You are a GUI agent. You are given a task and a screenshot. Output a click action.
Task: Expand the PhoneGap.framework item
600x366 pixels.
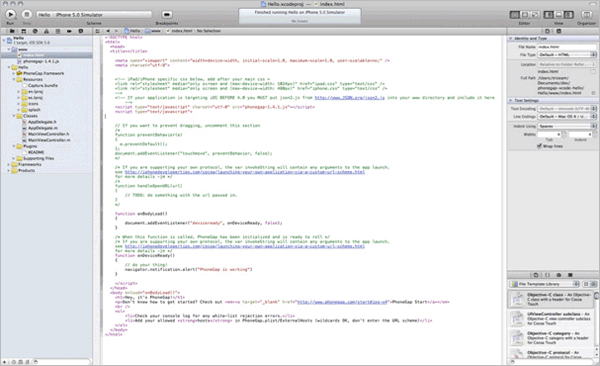pos(14,73)
